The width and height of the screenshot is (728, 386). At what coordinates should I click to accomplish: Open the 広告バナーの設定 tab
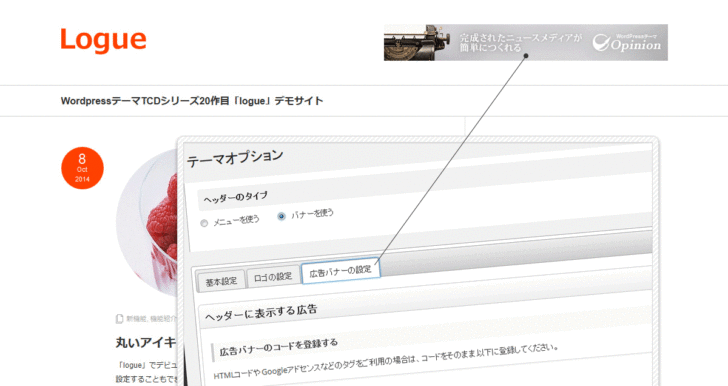click(341, 270)
